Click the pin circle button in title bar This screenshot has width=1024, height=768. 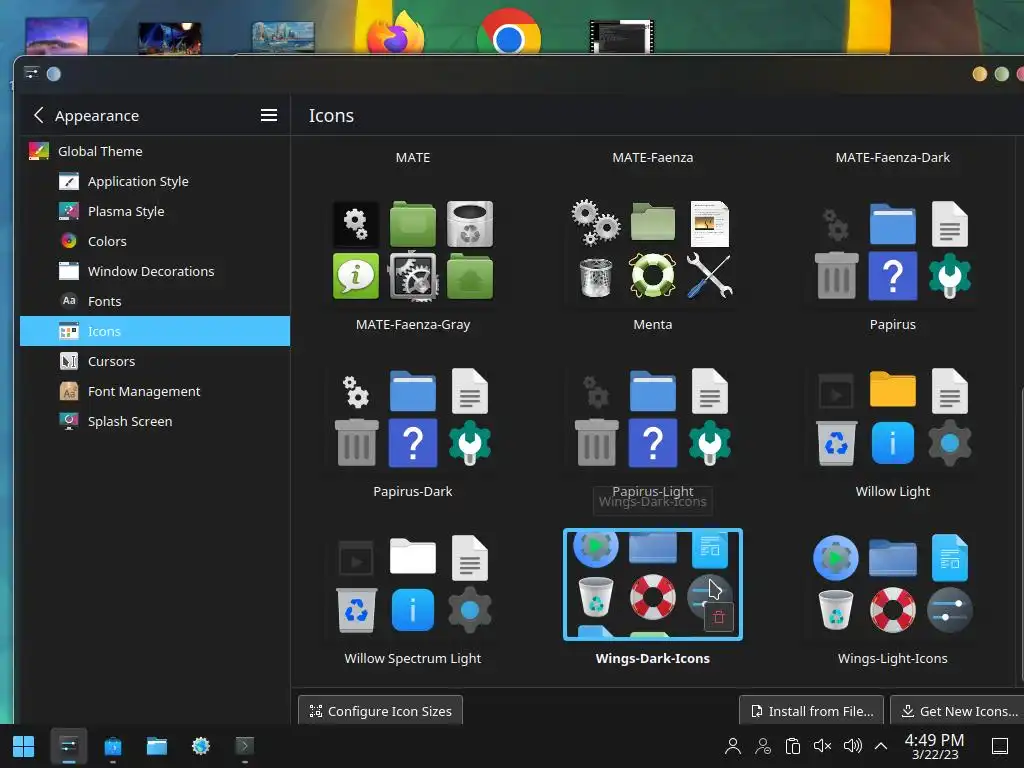(54, 74)
